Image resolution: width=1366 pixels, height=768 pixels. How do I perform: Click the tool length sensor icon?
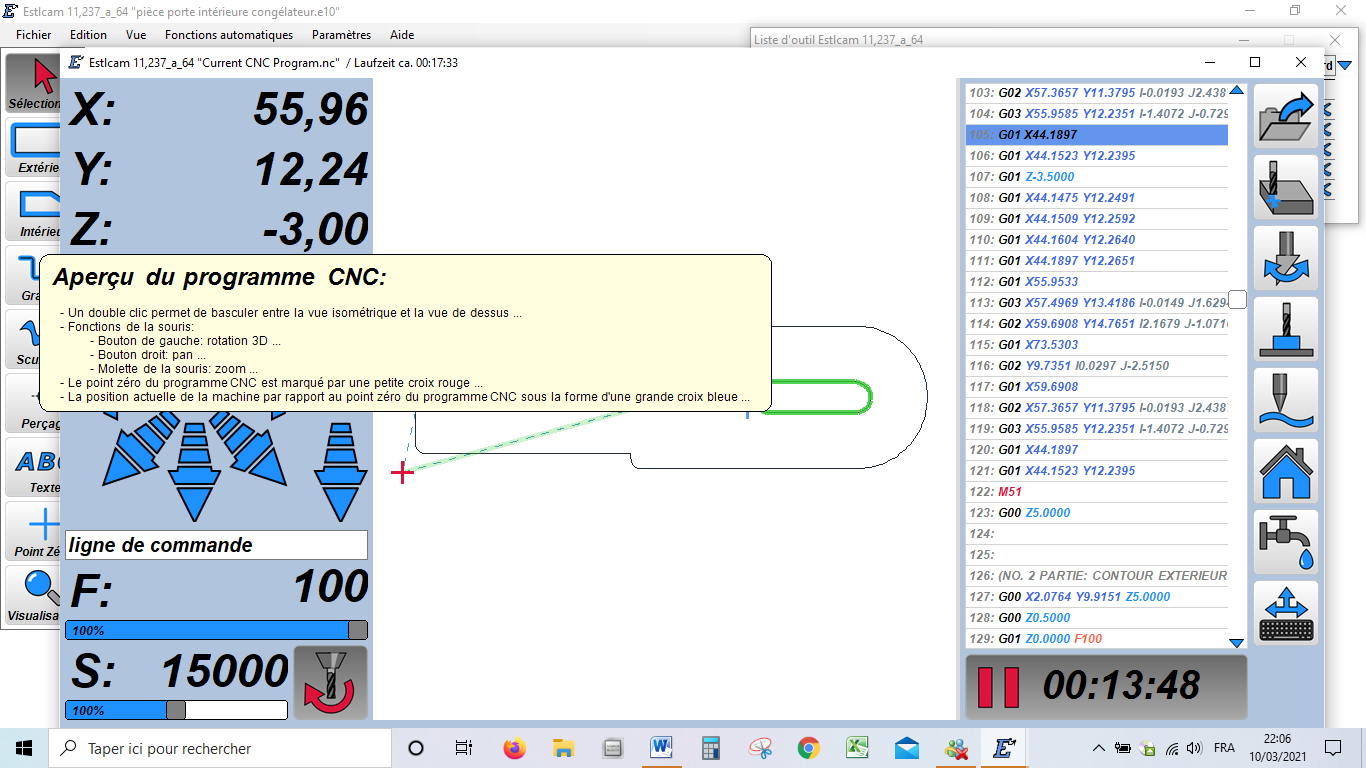1286,329
